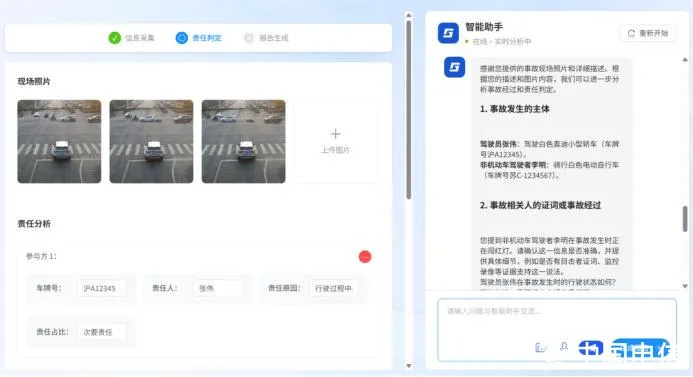
Task: Click heading 1. 事故发生的主体
Action: [515, 109]
